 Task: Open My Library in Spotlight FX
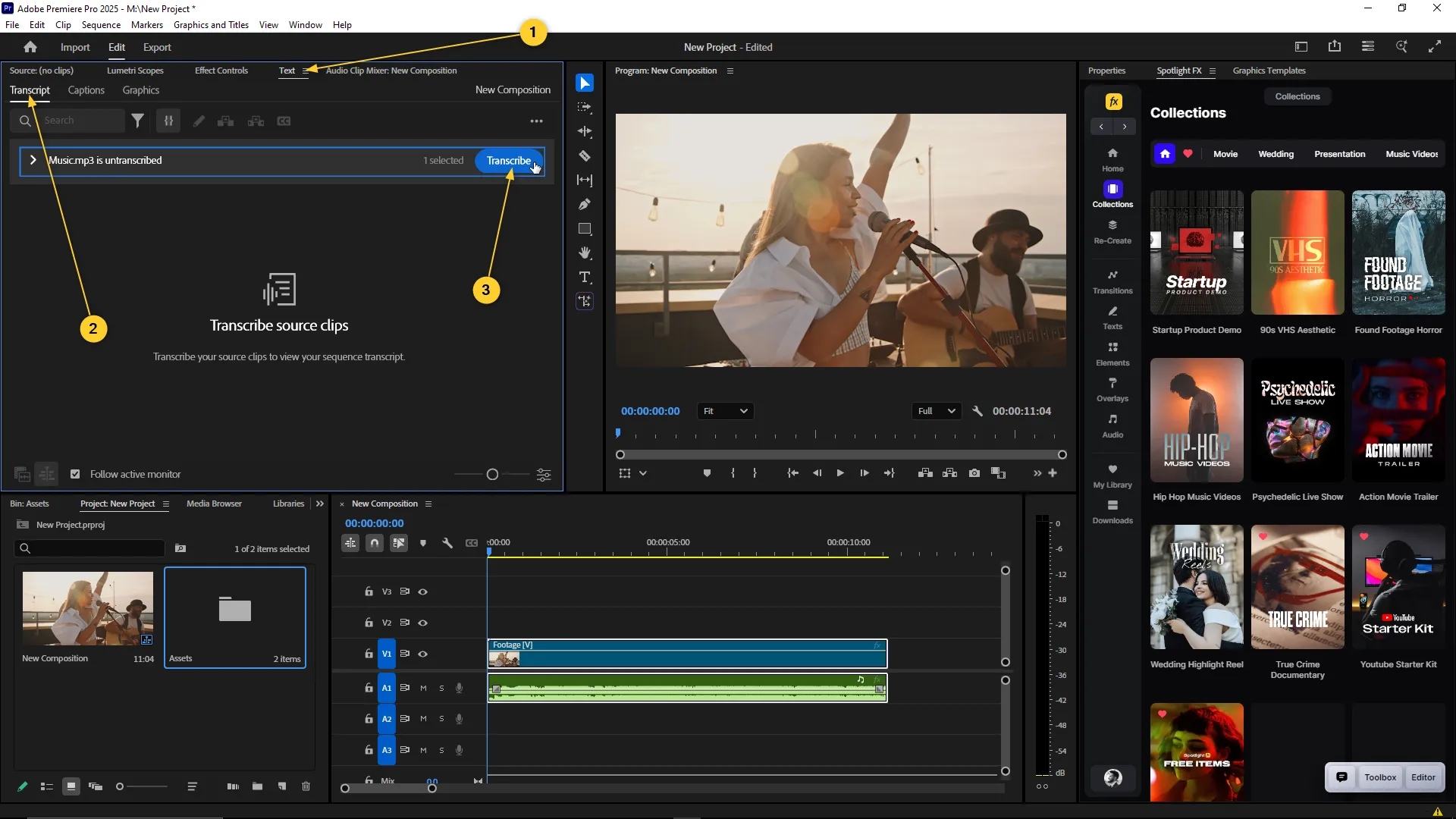point(1112,476)
